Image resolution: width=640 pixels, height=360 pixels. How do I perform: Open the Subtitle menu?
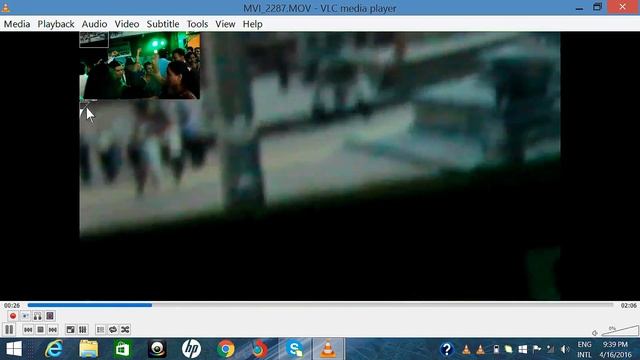tap(163, 24)
